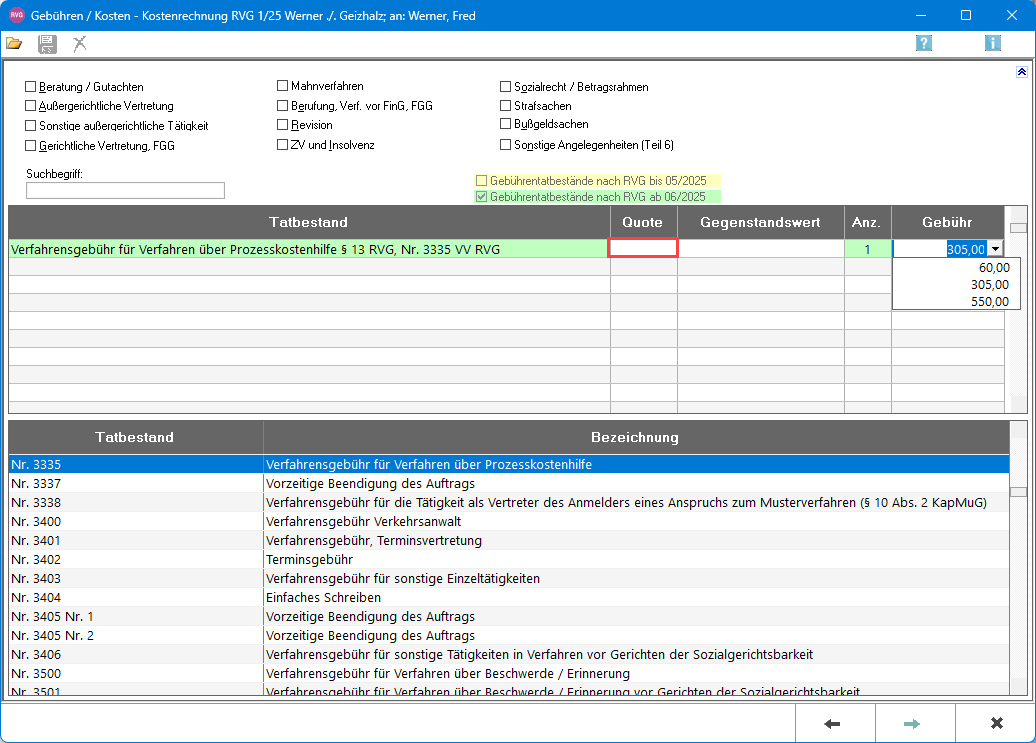Click 'Verfahrensgebühr für Verfahren über Beschwerde / Erinnerung'
This screenshot has height=743, width=1036.
tap(448, 674)
